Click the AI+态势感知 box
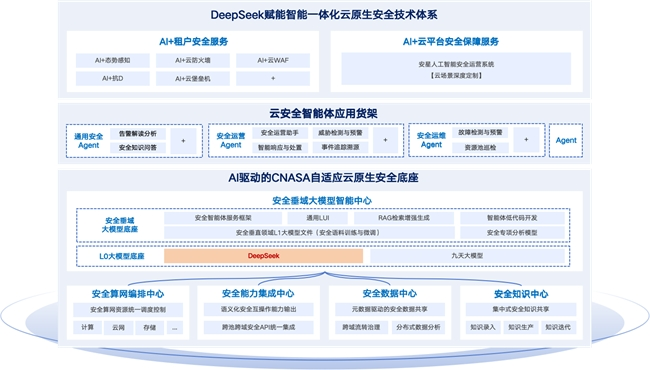The width and height of the screenshot is (650, 370). [112, 60]
